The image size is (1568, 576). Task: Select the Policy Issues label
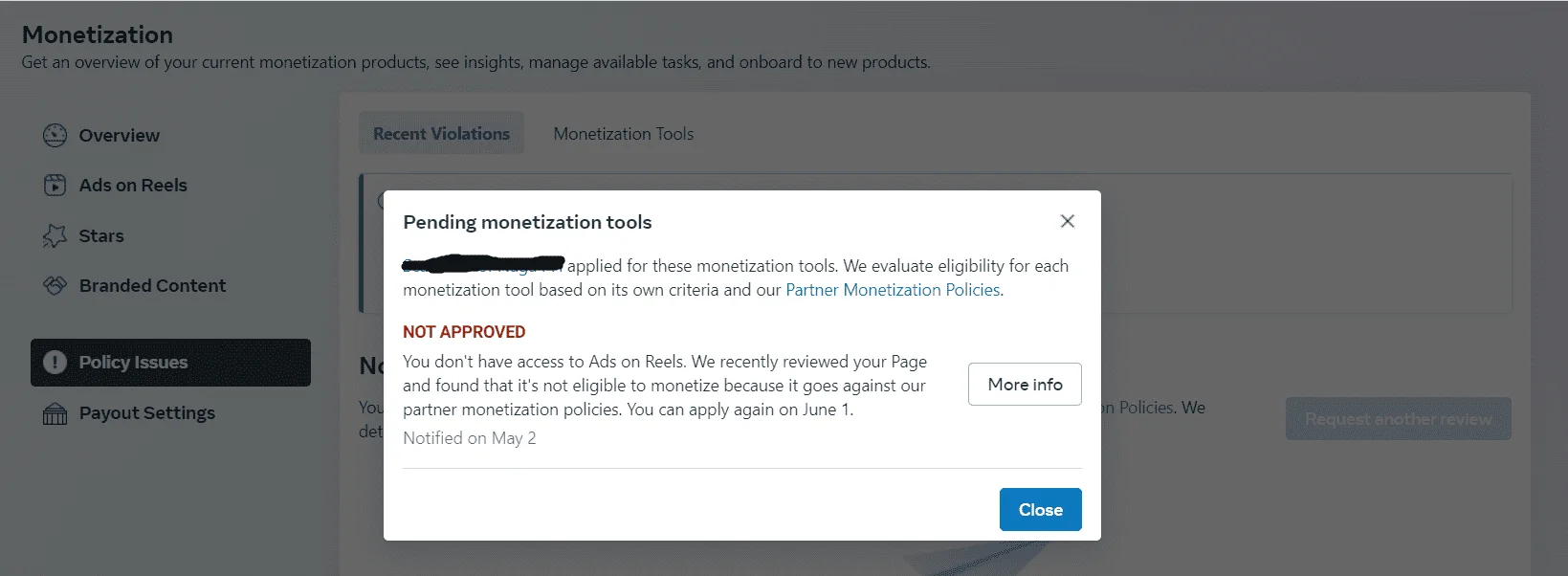pyautogui.click(x=133, y=363)
